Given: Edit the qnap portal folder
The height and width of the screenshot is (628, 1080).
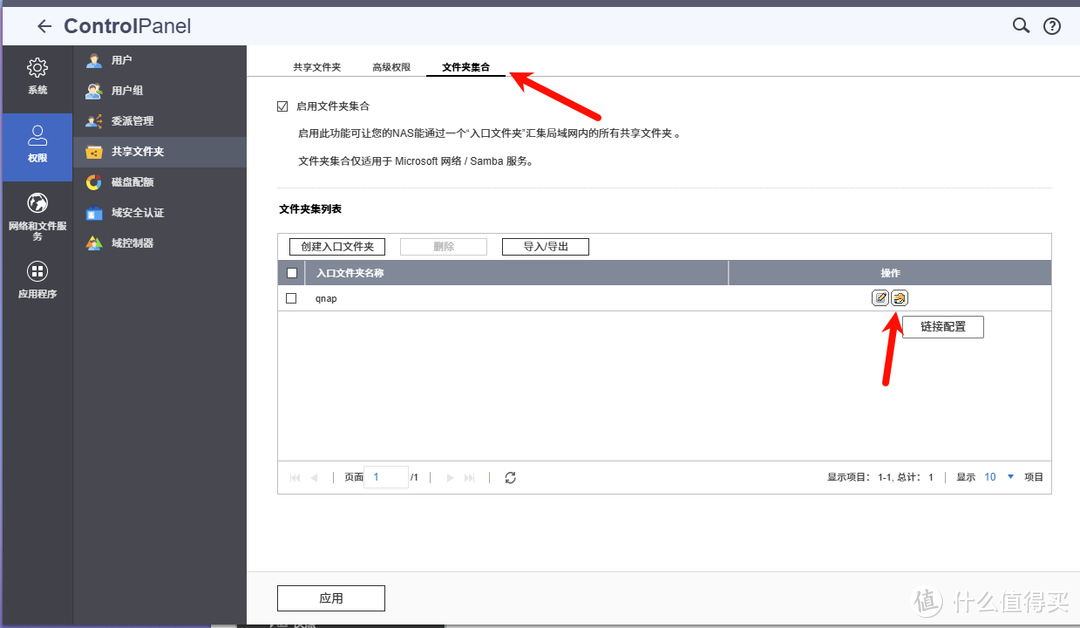Looking at the screenshot, I should [880, 297].
